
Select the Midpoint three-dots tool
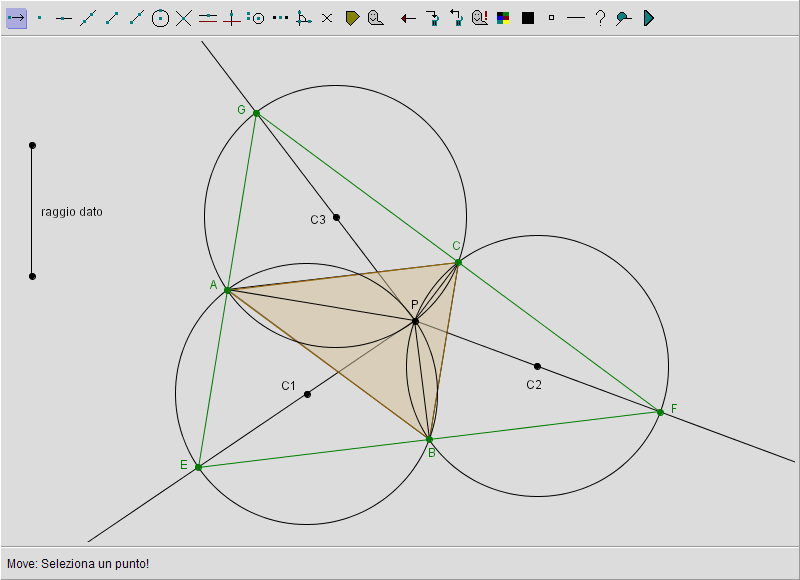coord(280,18)
